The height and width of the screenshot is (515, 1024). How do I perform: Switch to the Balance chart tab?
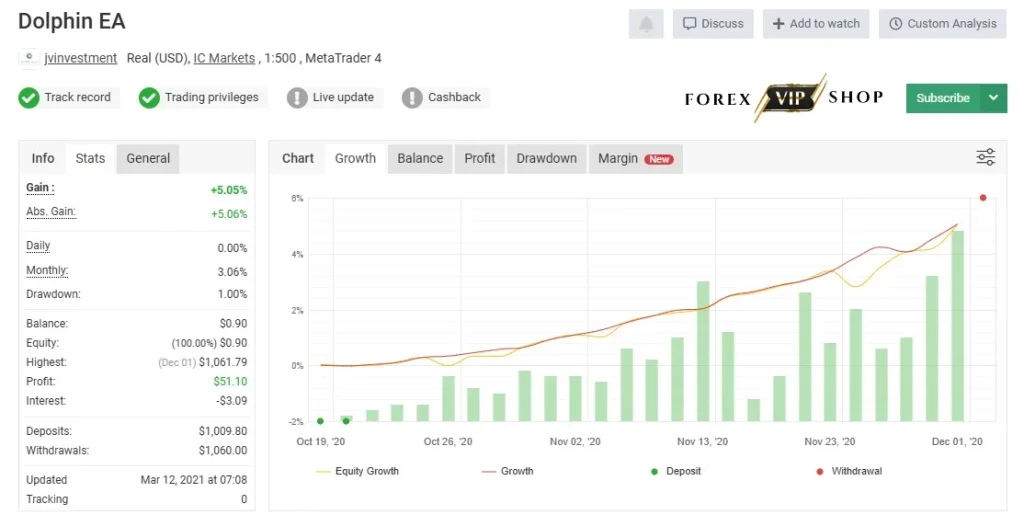(420, 159)
